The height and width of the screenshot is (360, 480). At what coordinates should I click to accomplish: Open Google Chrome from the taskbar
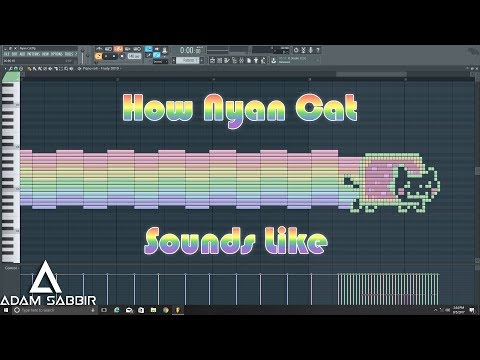[166, 310]
